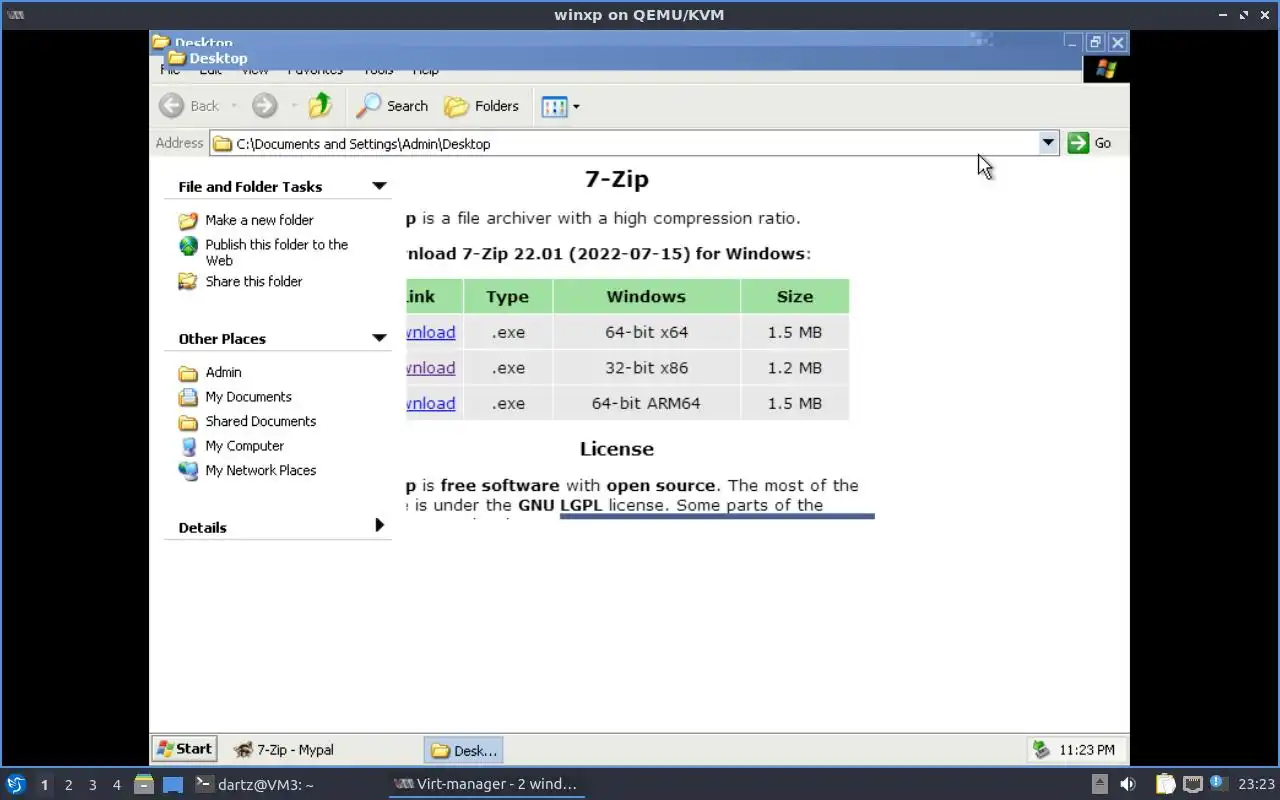
Task: Switch to 7-Zip - Mypal taskbar window
Action: [284, 750]
